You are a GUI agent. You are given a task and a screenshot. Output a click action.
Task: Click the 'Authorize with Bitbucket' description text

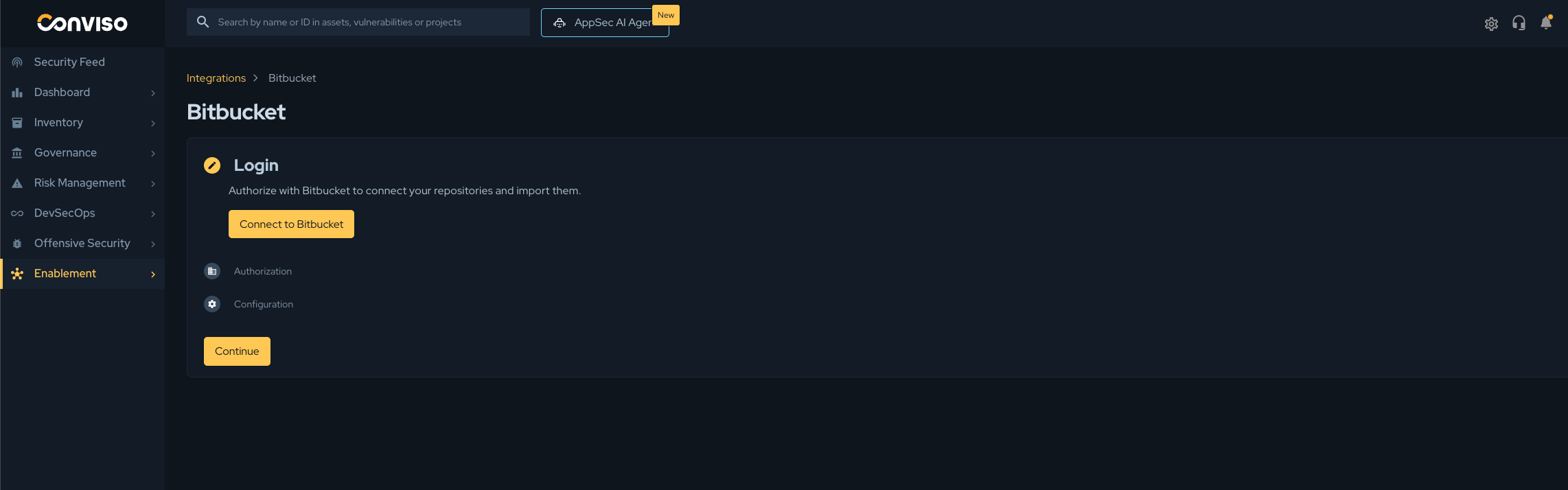tap(404, 191)
